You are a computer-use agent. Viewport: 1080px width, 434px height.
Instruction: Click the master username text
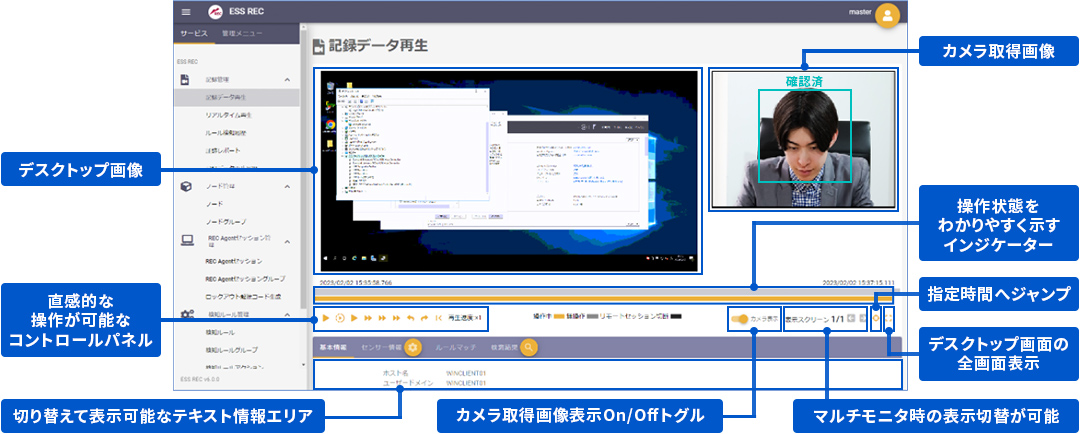tap(861, 12)
